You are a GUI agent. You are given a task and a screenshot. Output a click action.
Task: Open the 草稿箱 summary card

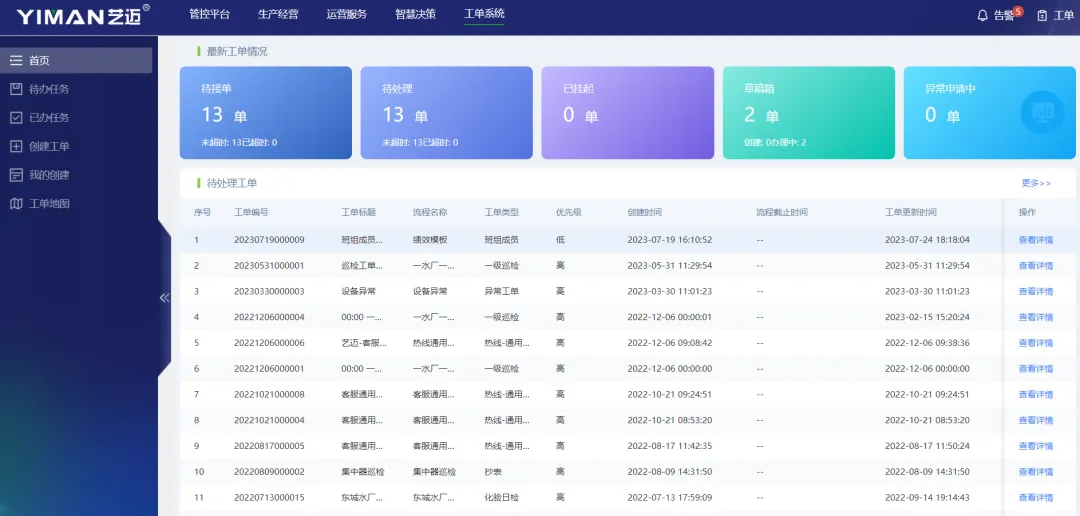(808, 113)
